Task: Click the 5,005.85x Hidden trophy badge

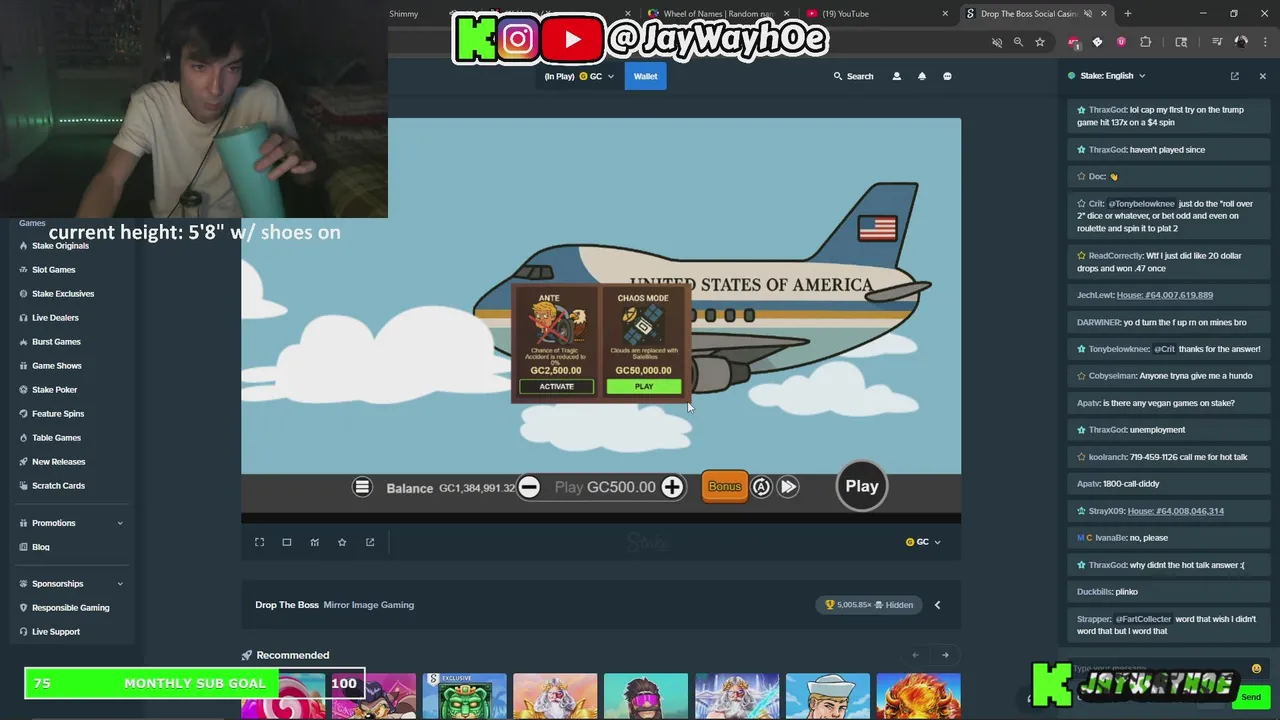Action: tap(868, 605)
